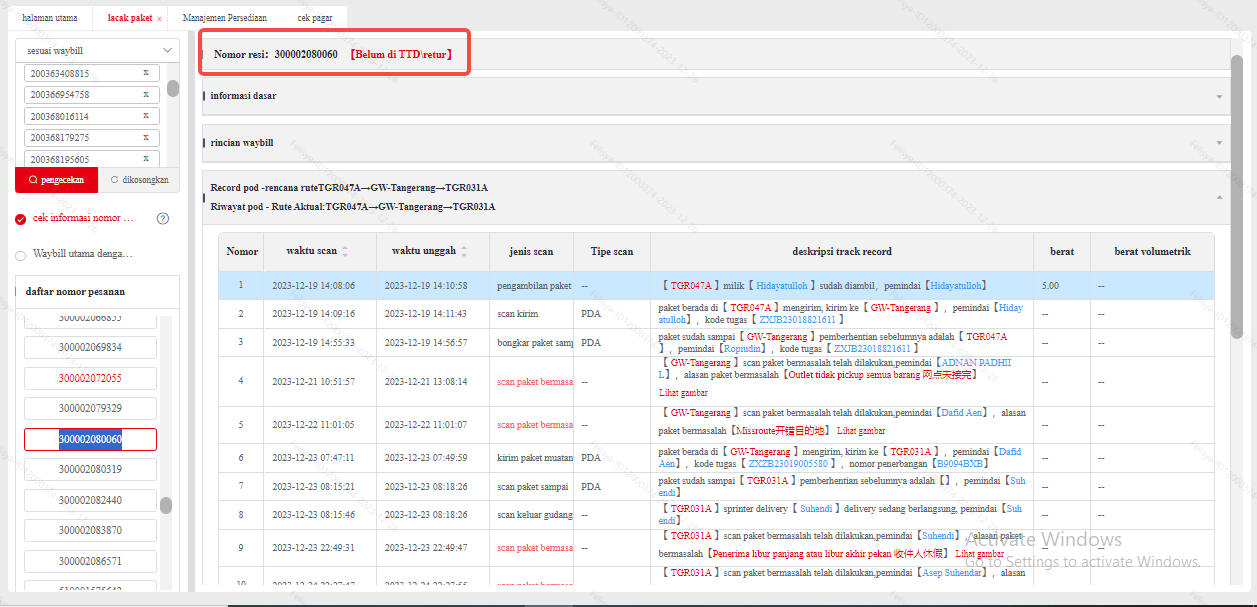The image size is (1257, 607).
Task: Remove waybill 200366954758 with its x icon
Action: (146, 95)
